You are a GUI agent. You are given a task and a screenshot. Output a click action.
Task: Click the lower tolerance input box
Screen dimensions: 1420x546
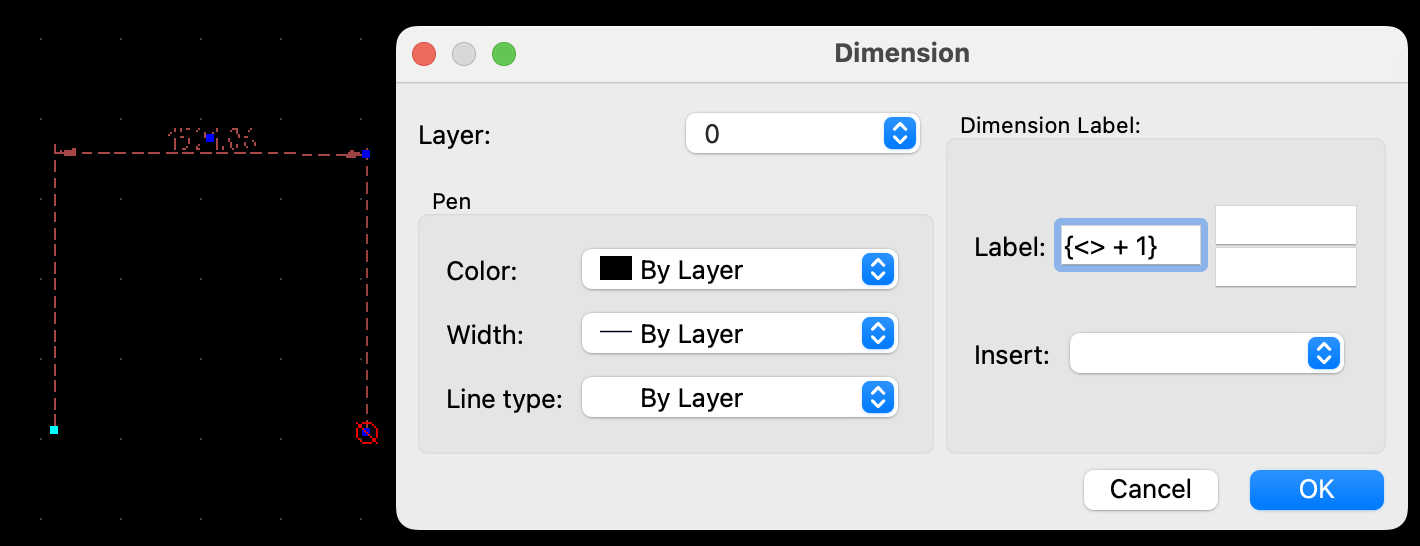point(1285,267)
